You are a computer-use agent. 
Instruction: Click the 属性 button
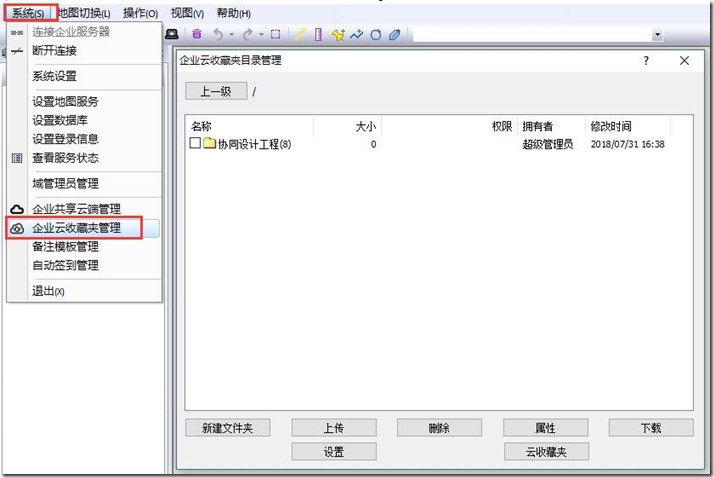click(546, 428)
